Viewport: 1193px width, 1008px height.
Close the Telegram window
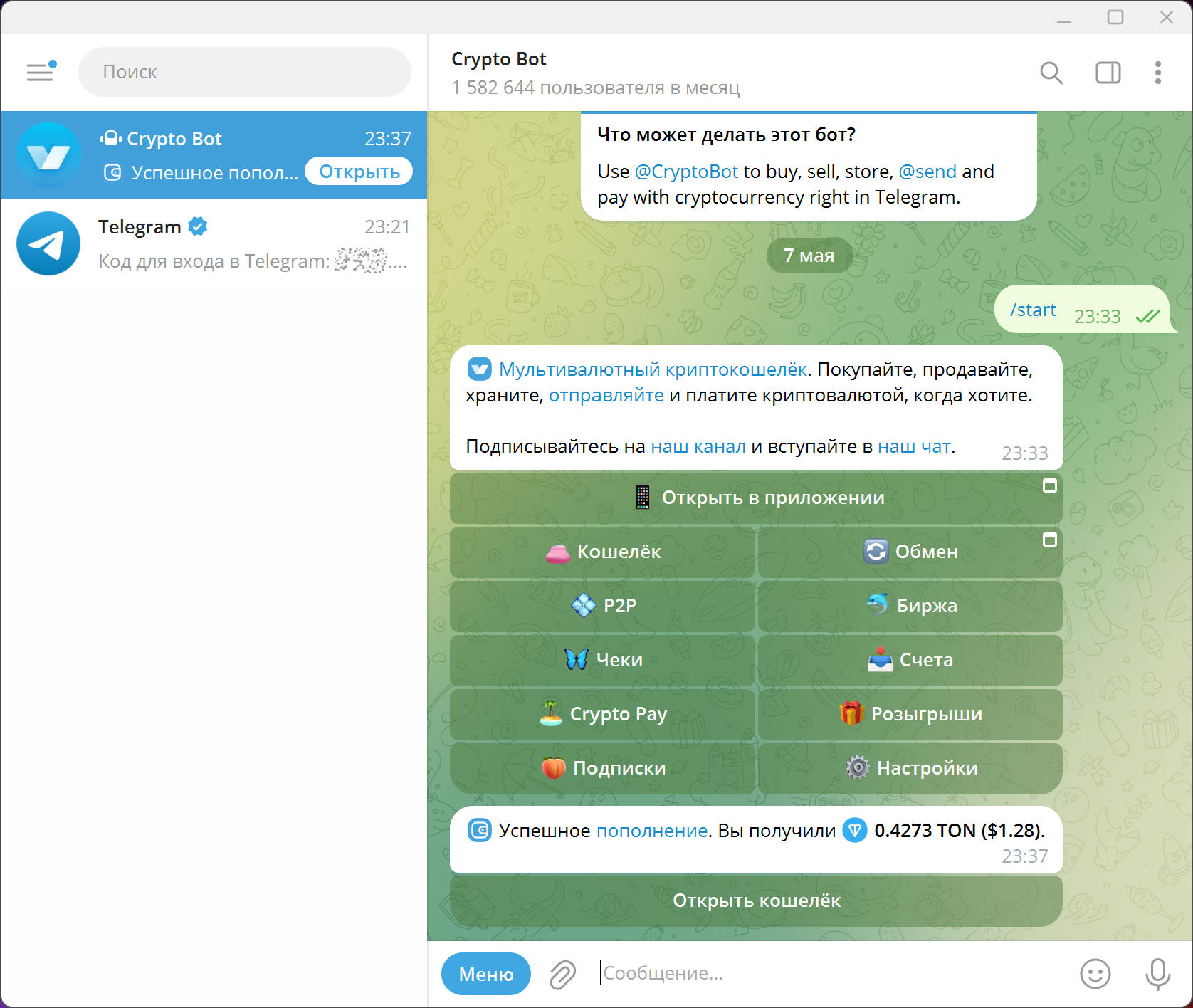[1167, 17]
